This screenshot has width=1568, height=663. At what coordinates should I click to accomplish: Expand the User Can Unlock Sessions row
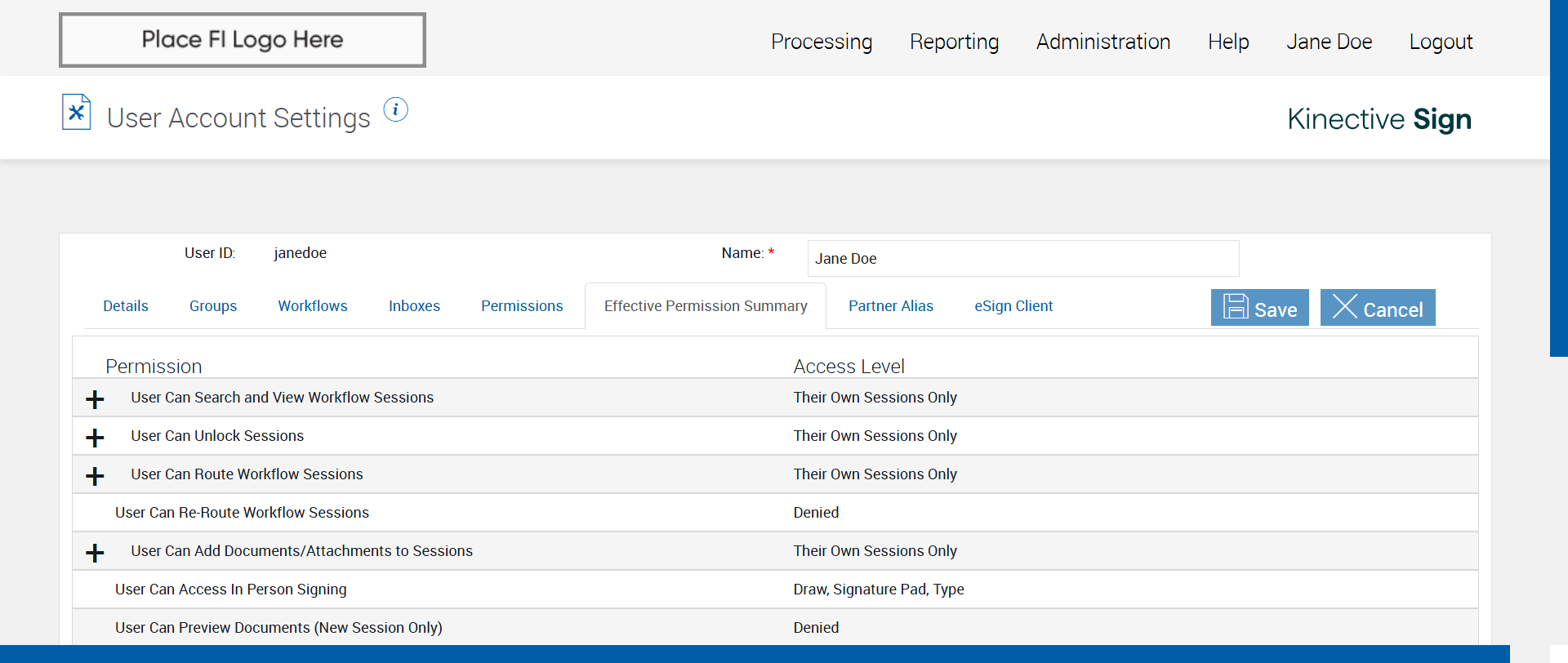coord(95,438)
